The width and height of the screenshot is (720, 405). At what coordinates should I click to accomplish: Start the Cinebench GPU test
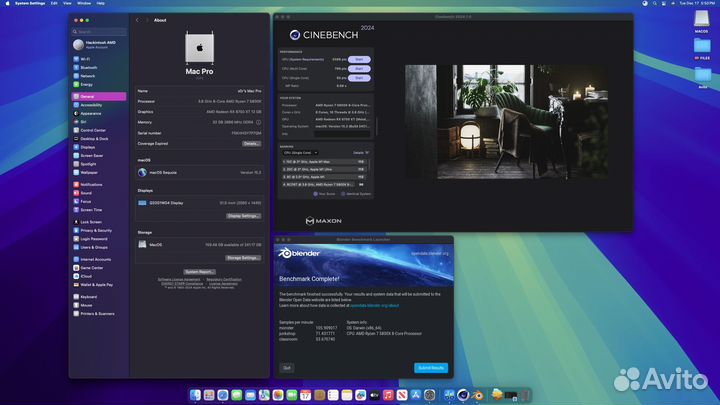[x=359, y=60]
